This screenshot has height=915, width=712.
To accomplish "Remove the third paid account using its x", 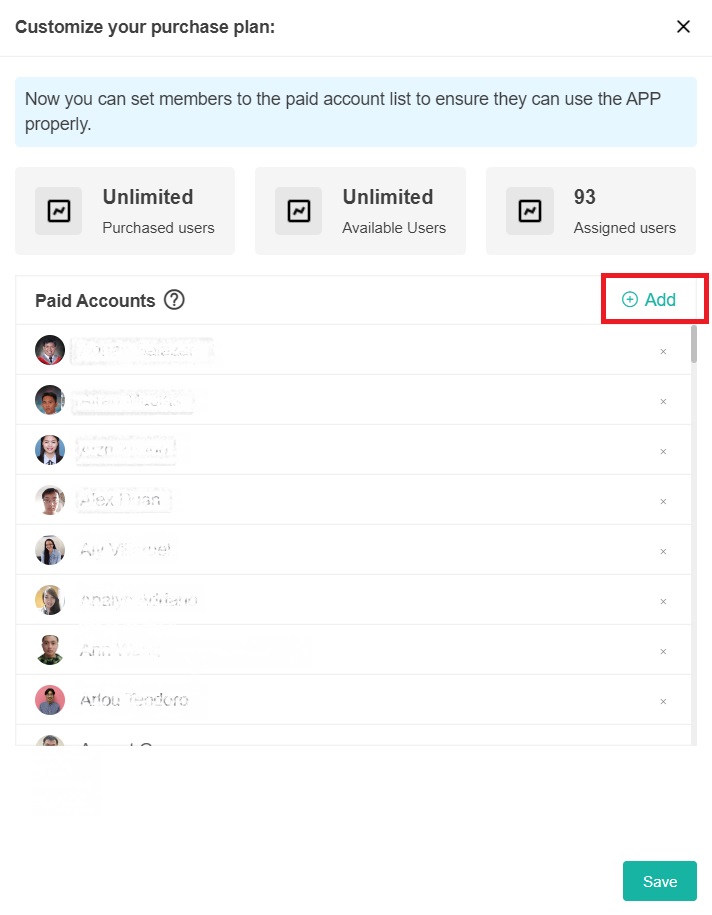I will coord(663,451).
